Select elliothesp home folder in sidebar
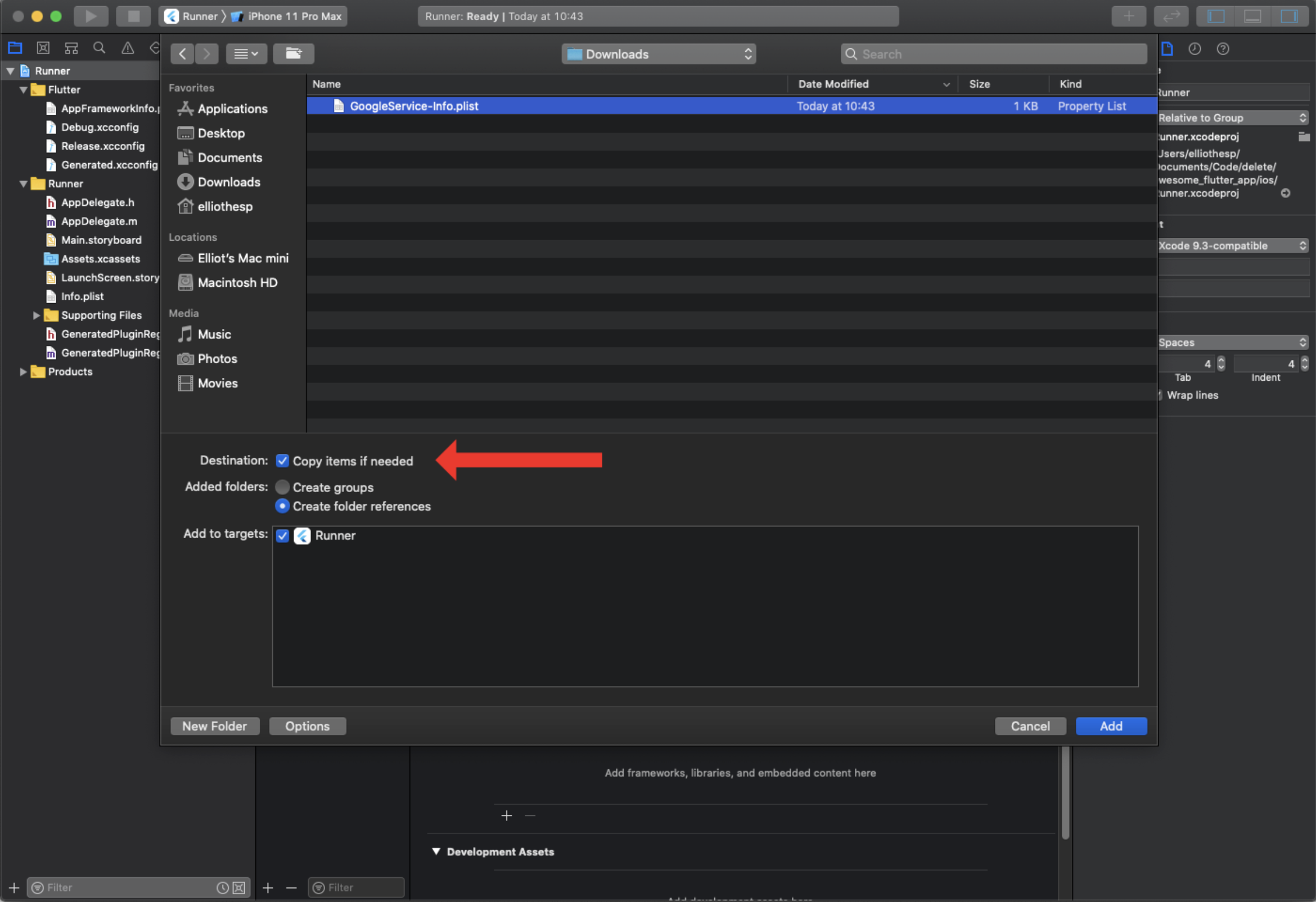Viewport: 1316px width, 902px height. click(x=215, y=206)
